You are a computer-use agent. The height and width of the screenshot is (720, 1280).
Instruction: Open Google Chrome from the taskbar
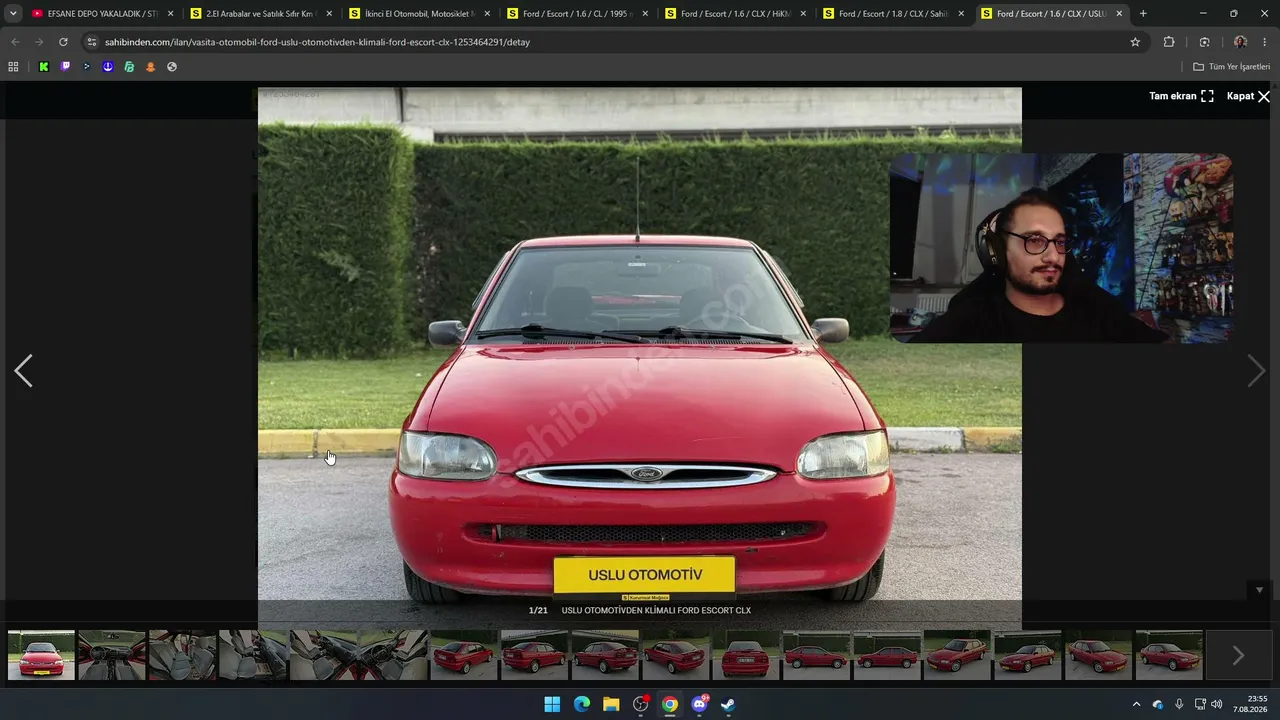pos(670,704)
